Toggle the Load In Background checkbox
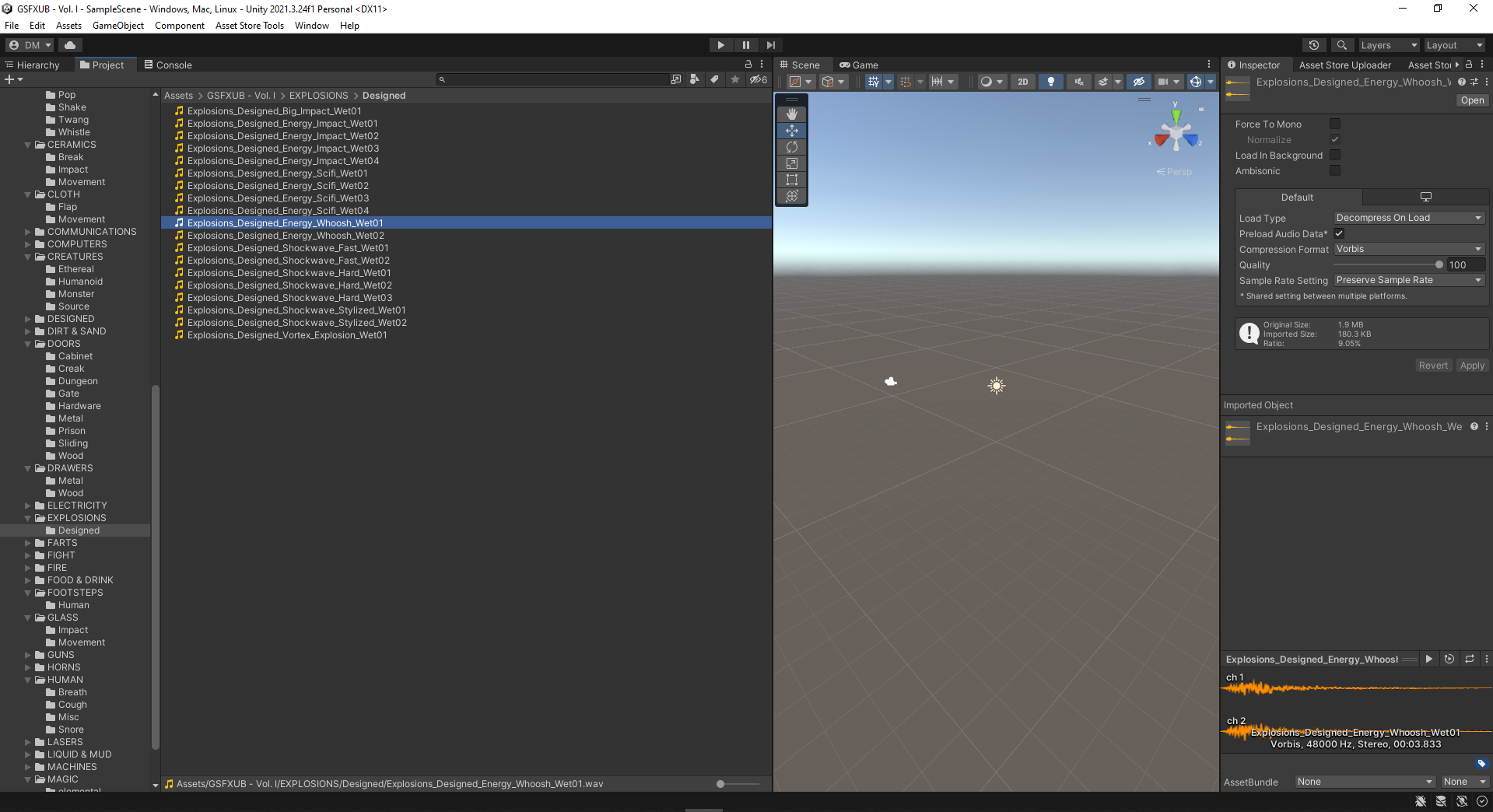This screenshot has width=1493, height=812. coord(1335,155)
